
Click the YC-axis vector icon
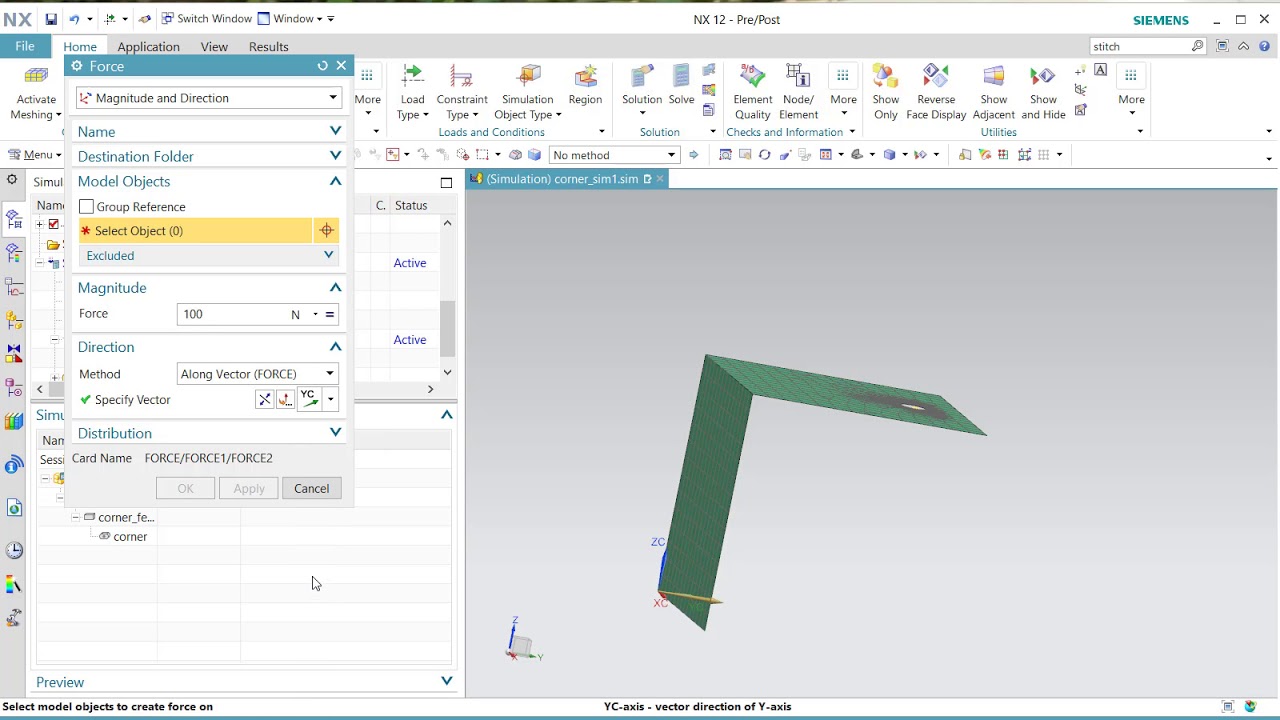(x=309, y=400)
